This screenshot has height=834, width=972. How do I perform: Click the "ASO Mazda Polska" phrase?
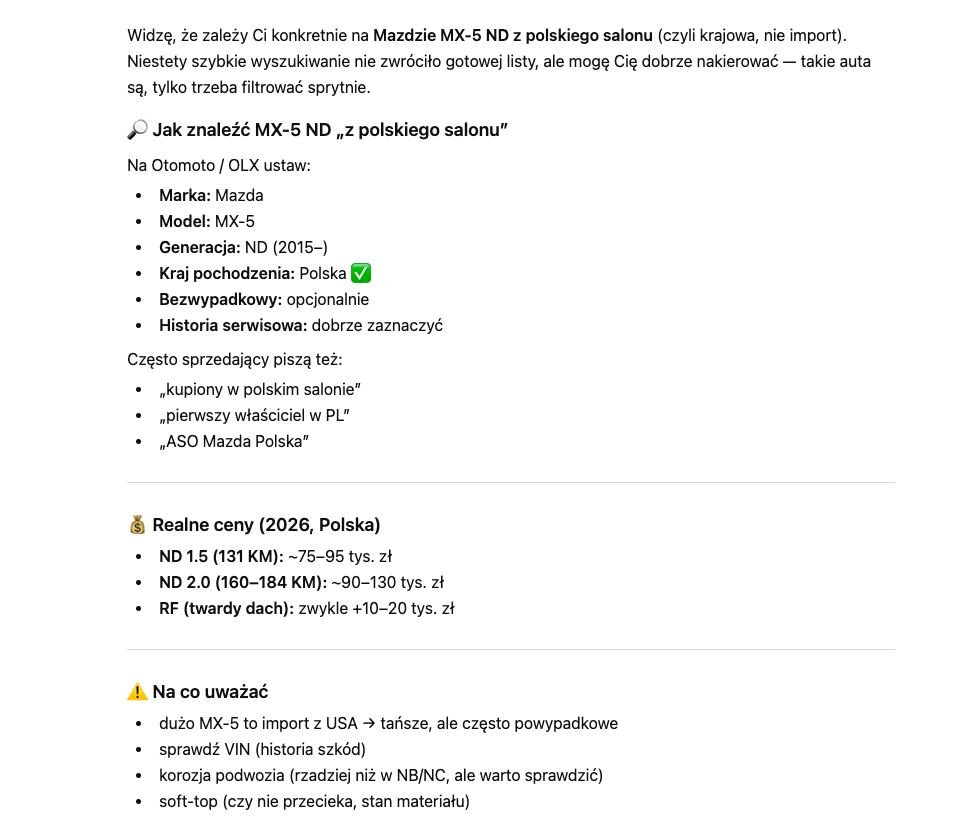pos(234,441)
